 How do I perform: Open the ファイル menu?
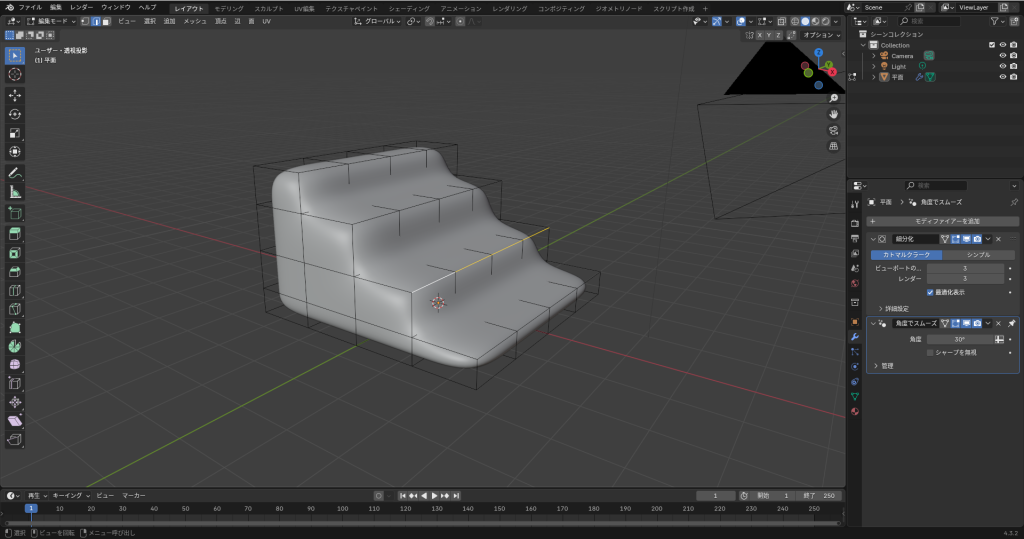click(x=30, y=7)
